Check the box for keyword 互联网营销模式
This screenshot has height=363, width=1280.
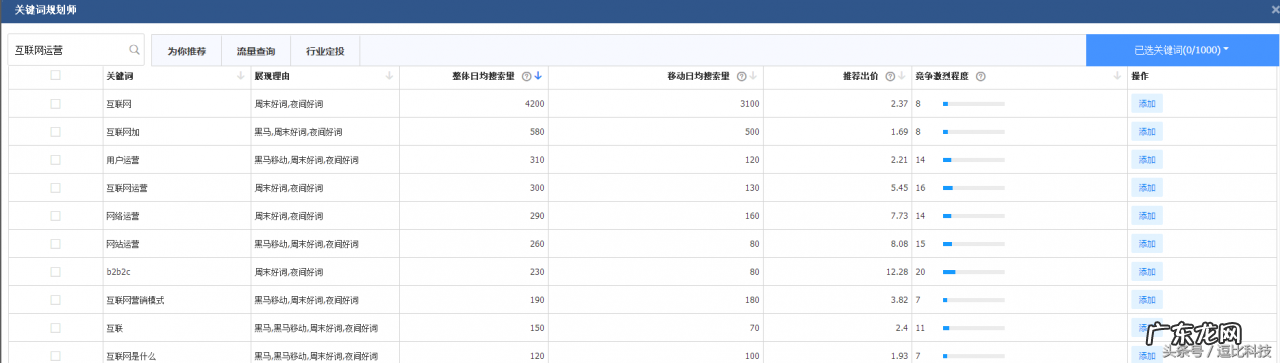[x=55, y=299]
